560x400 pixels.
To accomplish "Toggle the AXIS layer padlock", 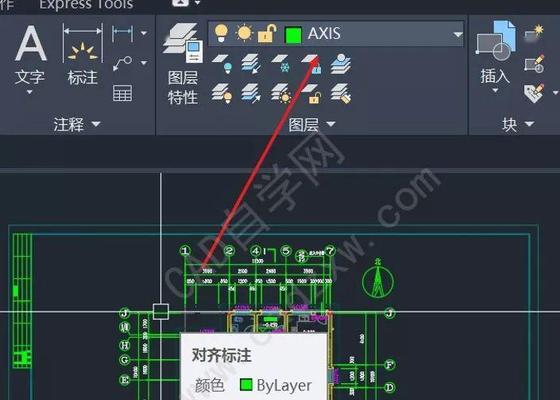I will (267, 34).
